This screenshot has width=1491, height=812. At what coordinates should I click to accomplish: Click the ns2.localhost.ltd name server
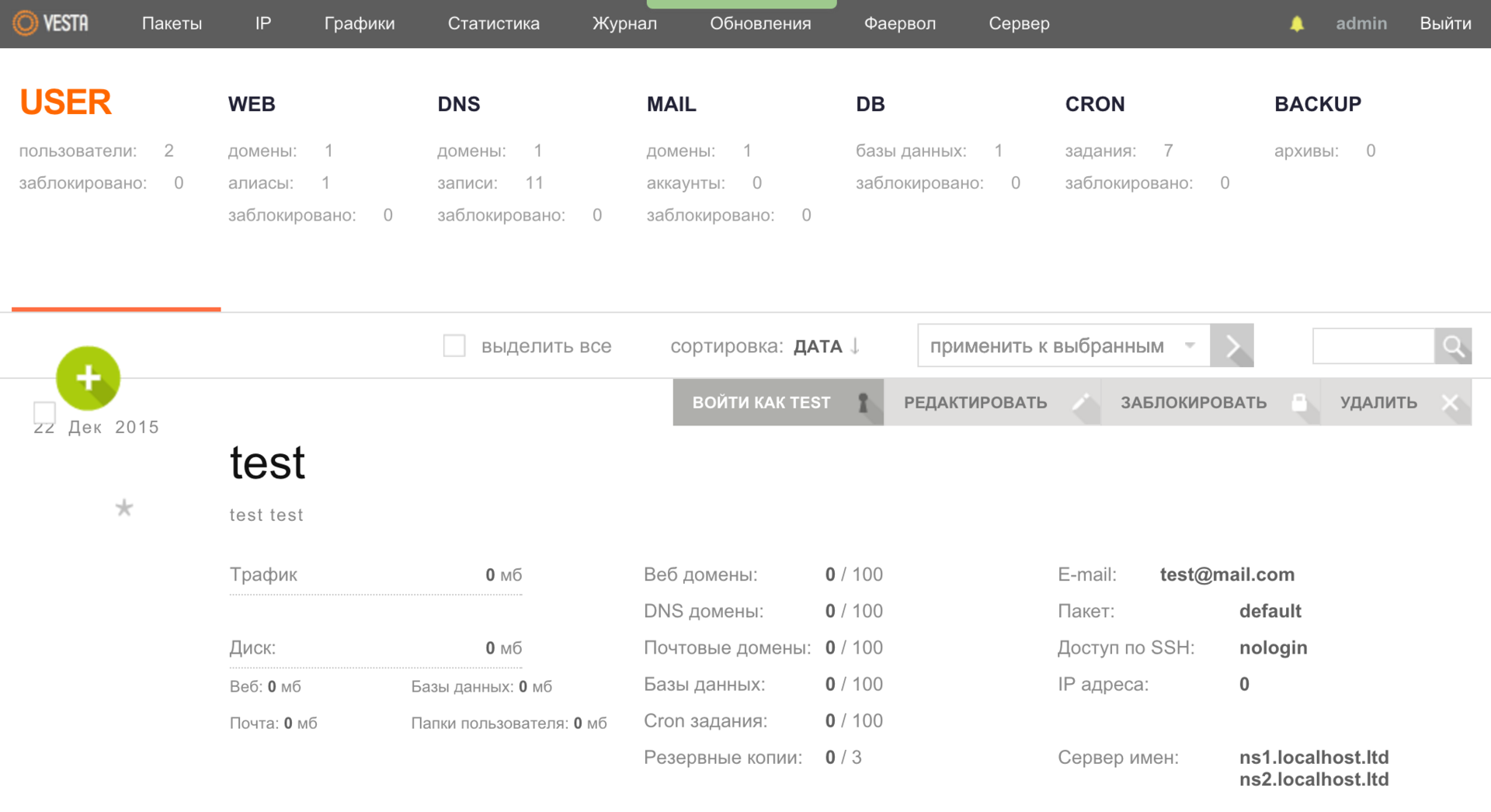point(1314,779)
